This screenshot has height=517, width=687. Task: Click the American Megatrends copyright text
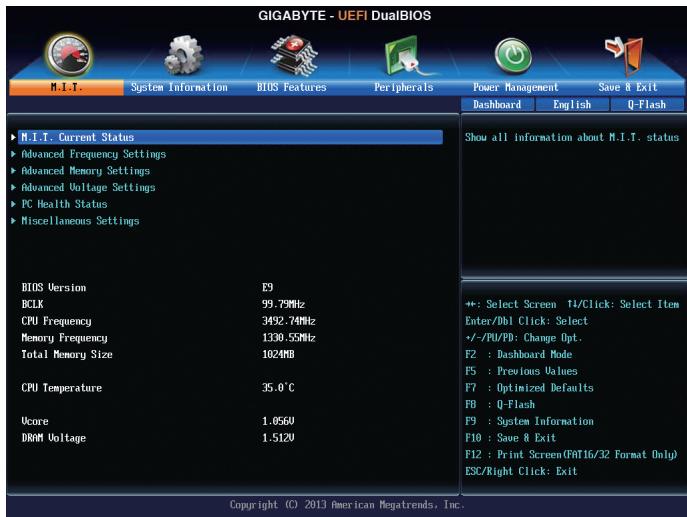(x=347, y=505)
